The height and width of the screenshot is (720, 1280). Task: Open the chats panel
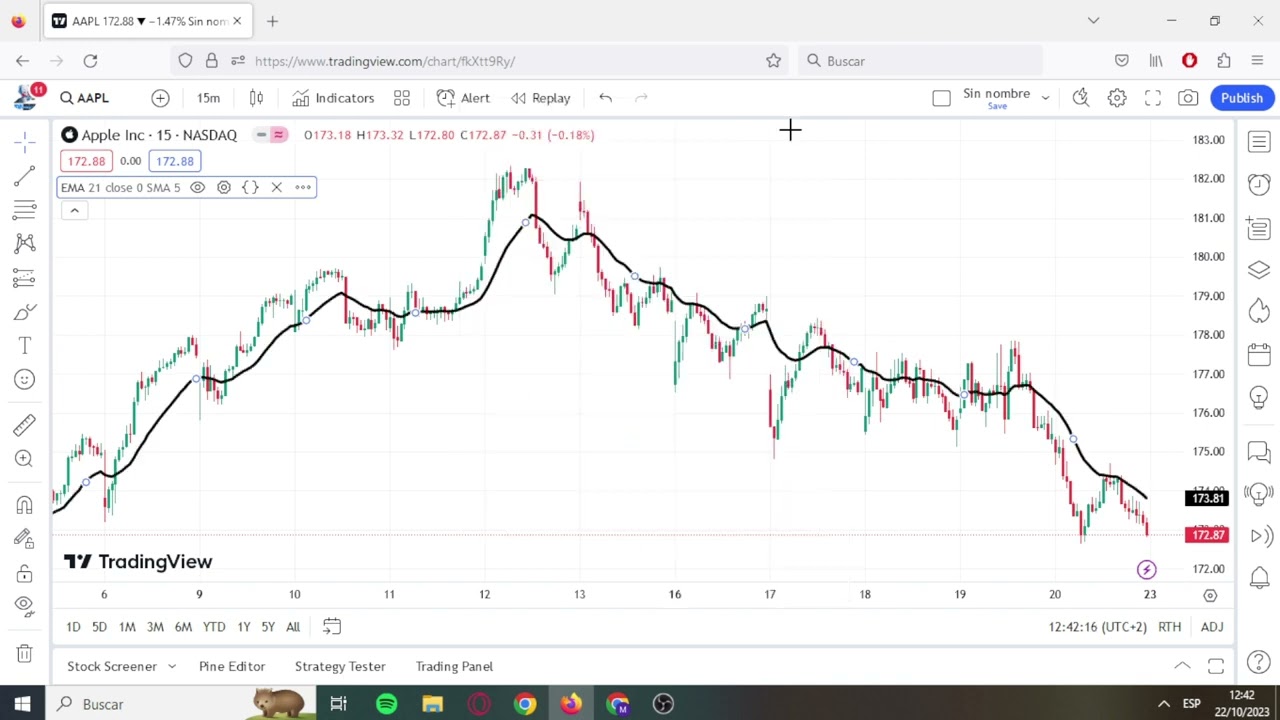click(1259, 453)
